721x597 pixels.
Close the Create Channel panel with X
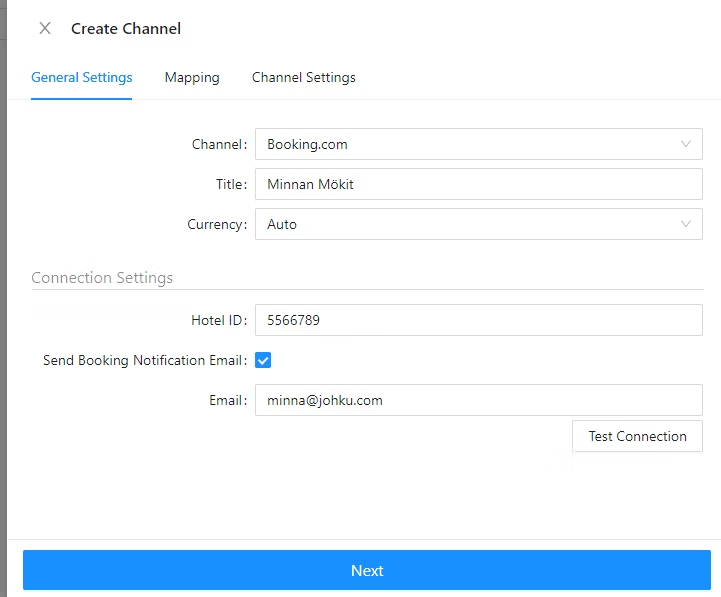(x=45, y=29)
